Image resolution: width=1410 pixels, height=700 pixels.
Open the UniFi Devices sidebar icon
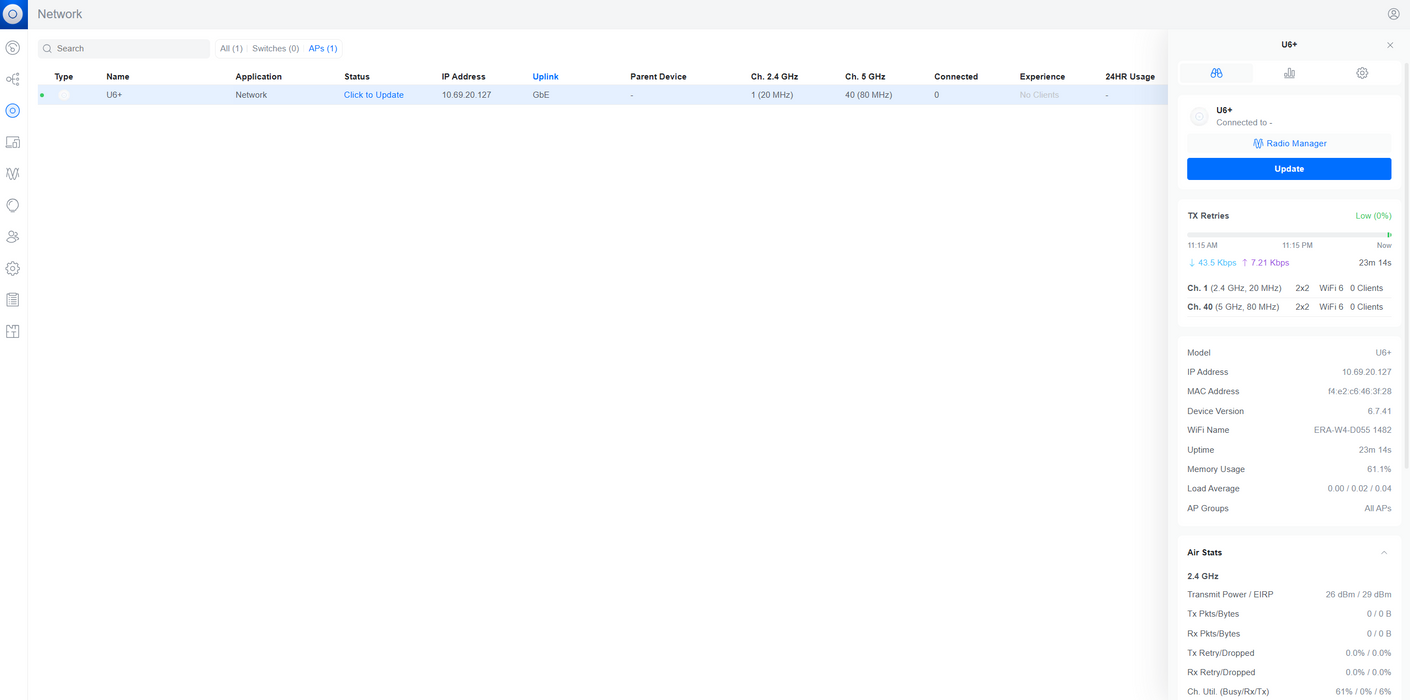click(x=13, y=111)
